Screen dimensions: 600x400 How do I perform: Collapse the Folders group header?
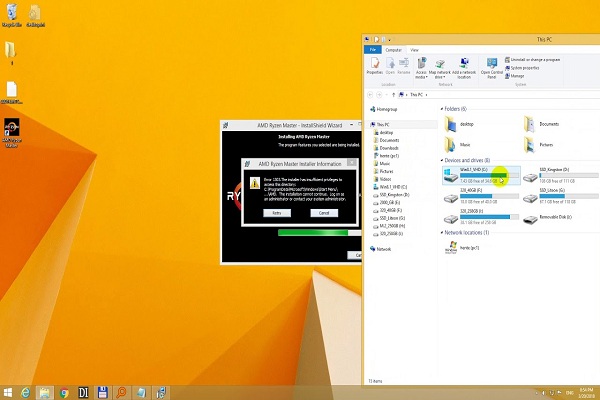pos(442,109)
